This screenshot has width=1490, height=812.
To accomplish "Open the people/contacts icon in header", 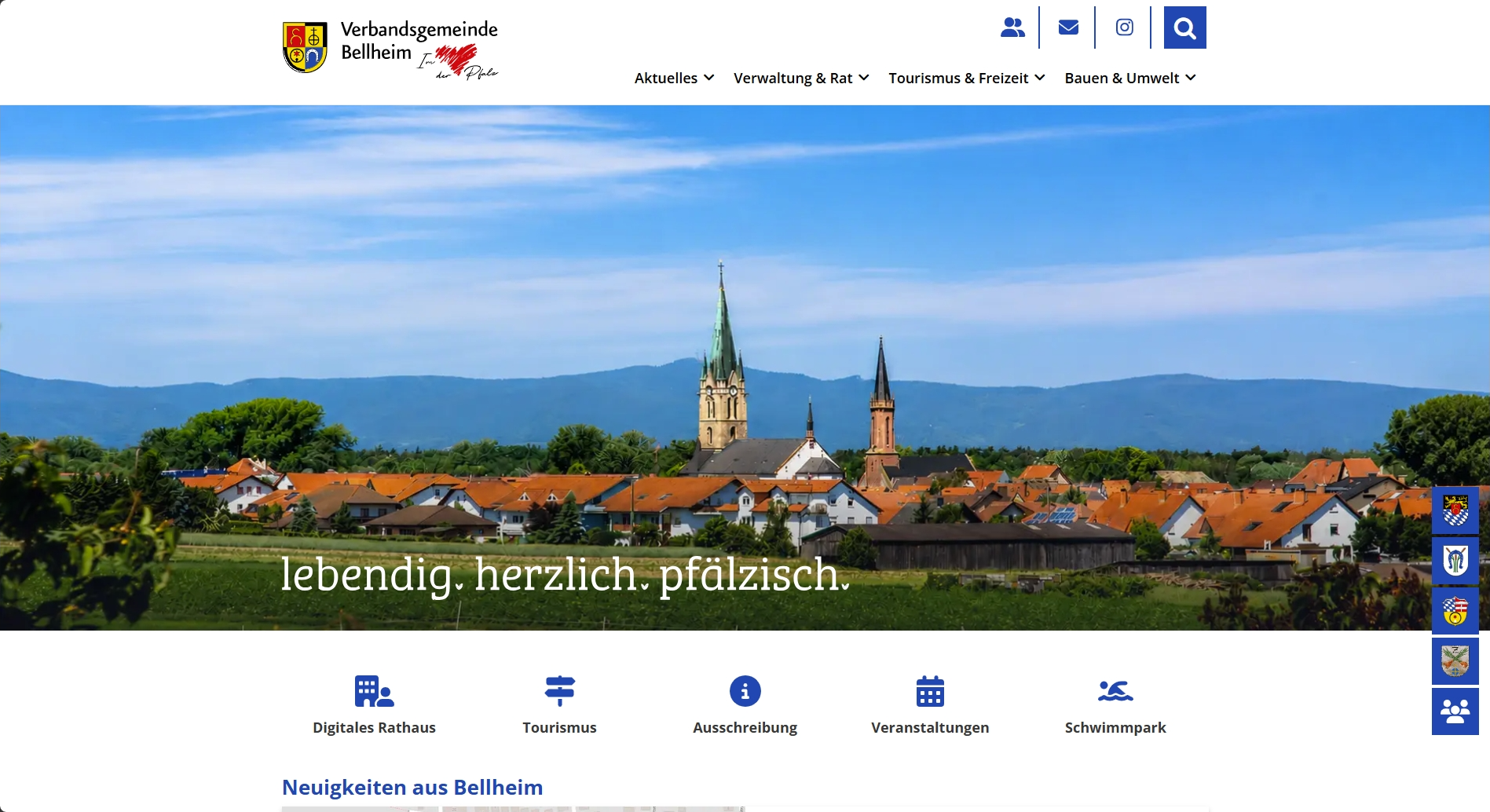I will click(1012, 27).
